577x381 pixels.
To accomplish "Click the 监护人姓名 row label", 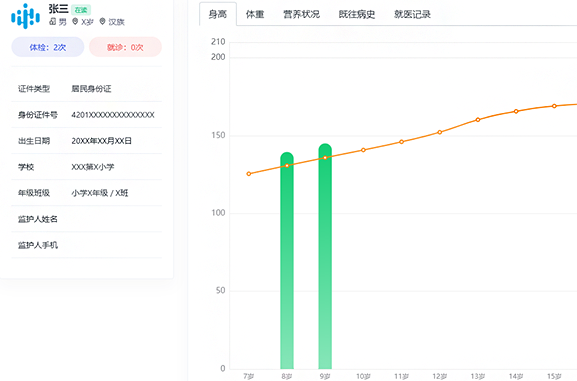I will (38, 219).
